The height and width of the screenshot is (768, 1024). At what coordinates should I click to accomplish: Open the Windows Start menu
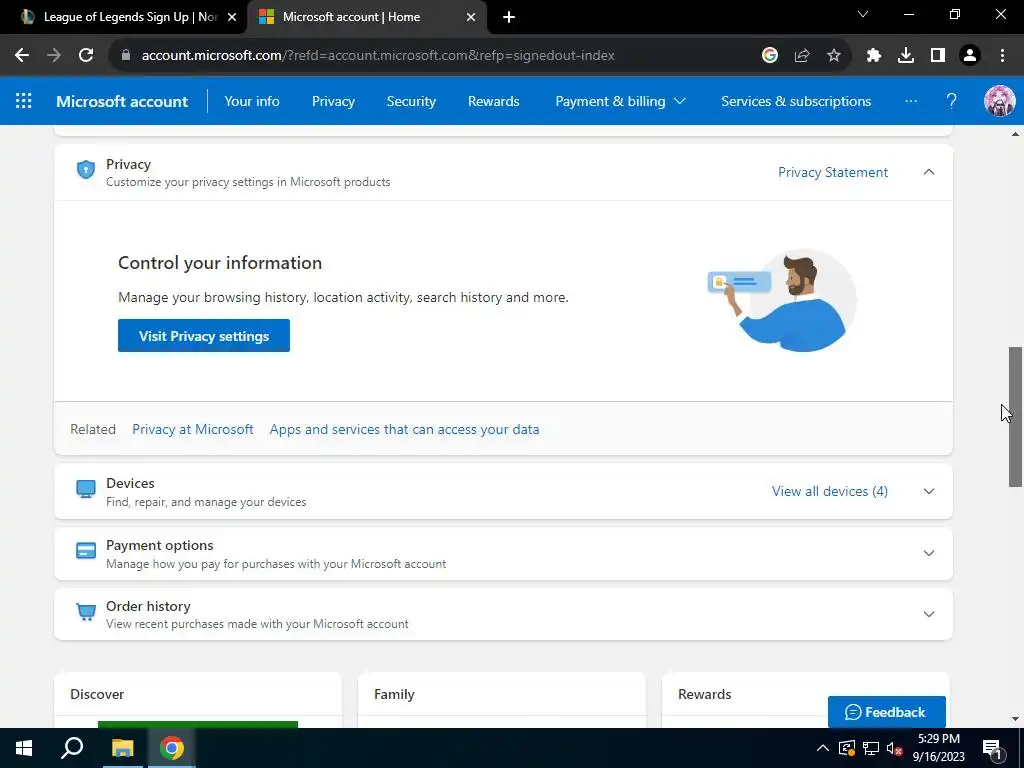pyautogui.click(x=24, y=748)
